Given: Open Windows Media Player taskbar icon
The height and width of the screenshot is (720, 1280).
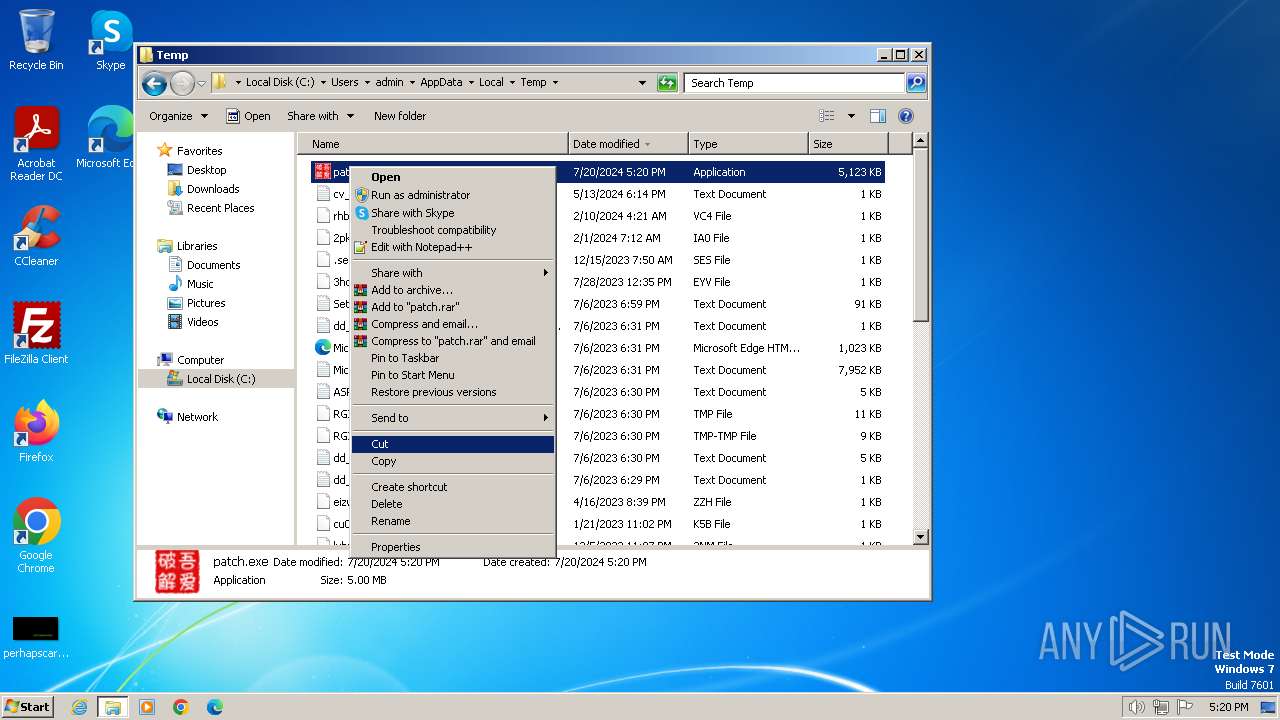Looking at the screenshot, I should [x=147, y=707].
